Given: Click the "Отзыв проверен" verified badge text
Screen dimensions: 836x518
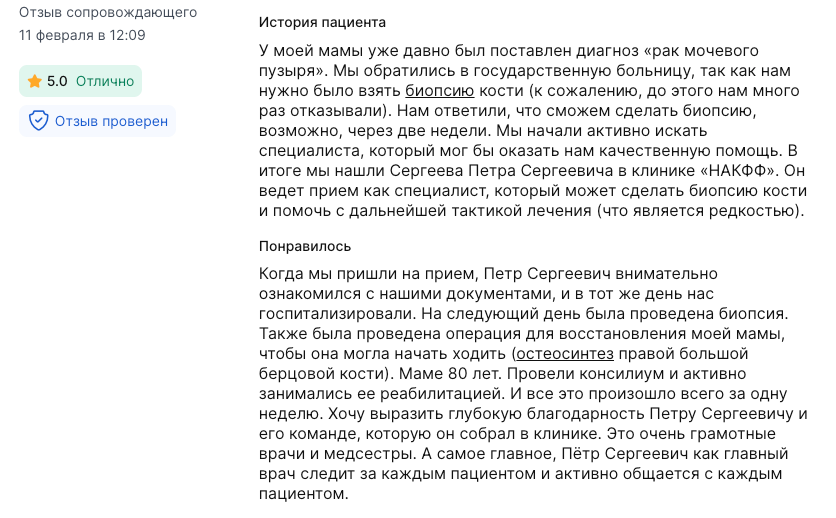Looking at the screenshot, I should 111,121.
